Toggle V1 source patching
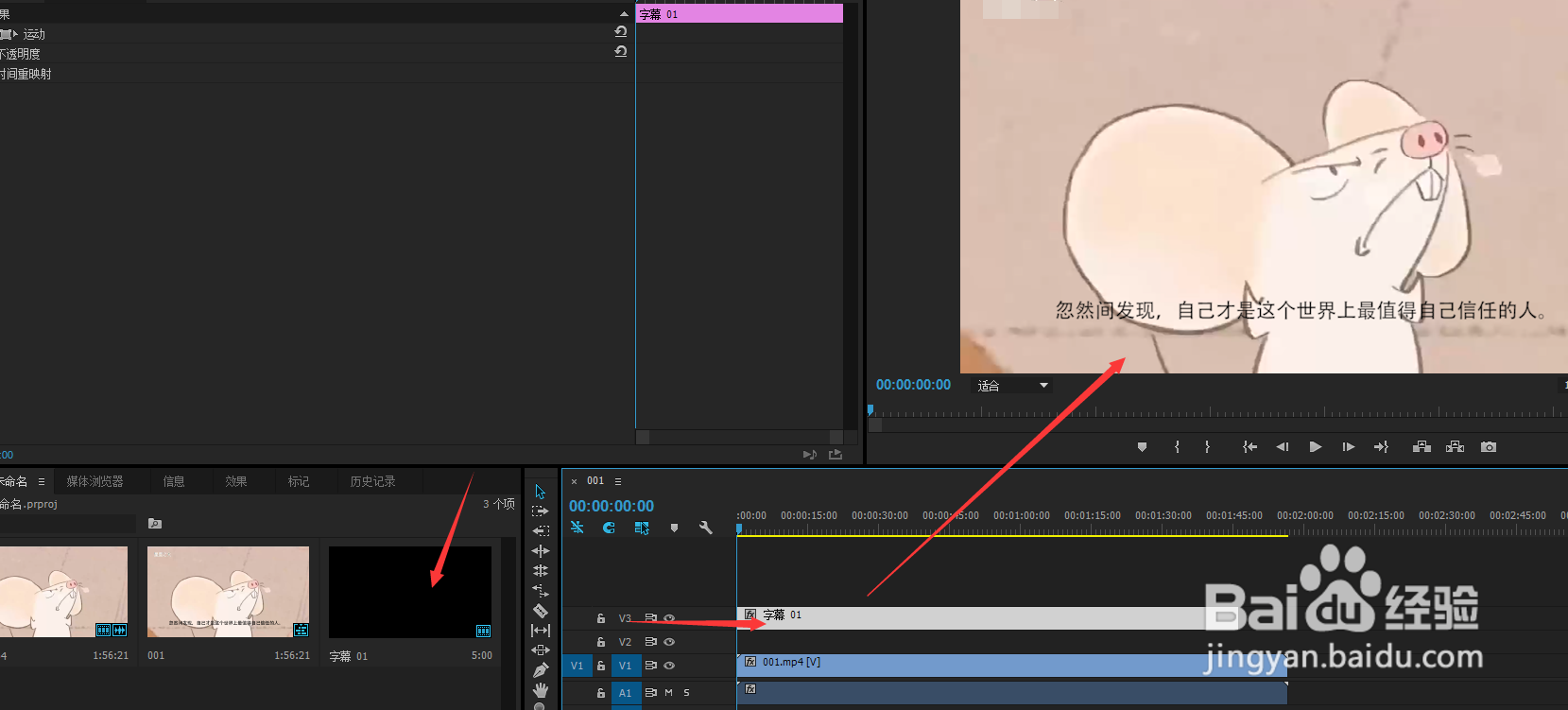 point(577,666)
